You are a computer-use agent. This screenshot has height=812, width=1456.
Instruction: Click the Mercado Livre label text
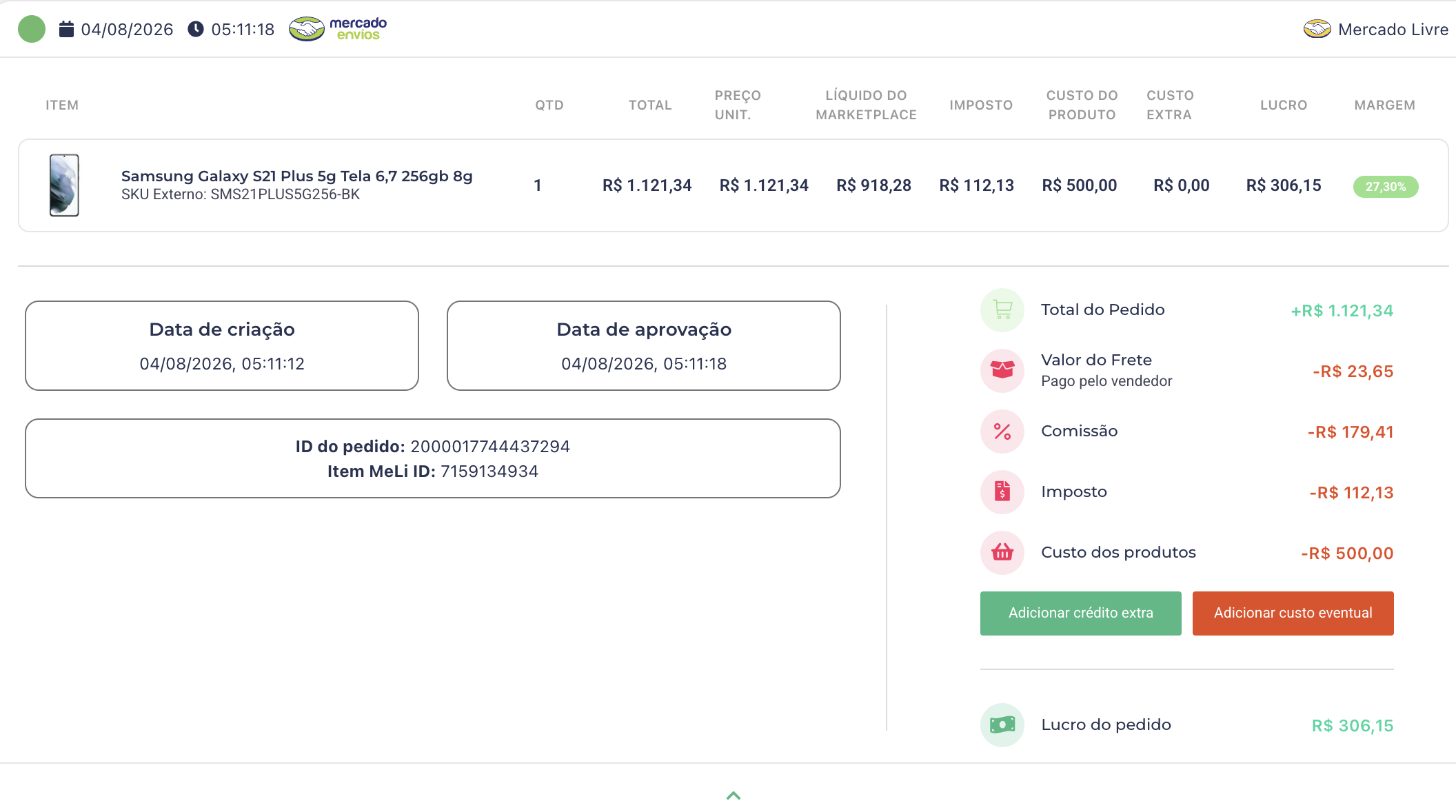pos(1393,30)
